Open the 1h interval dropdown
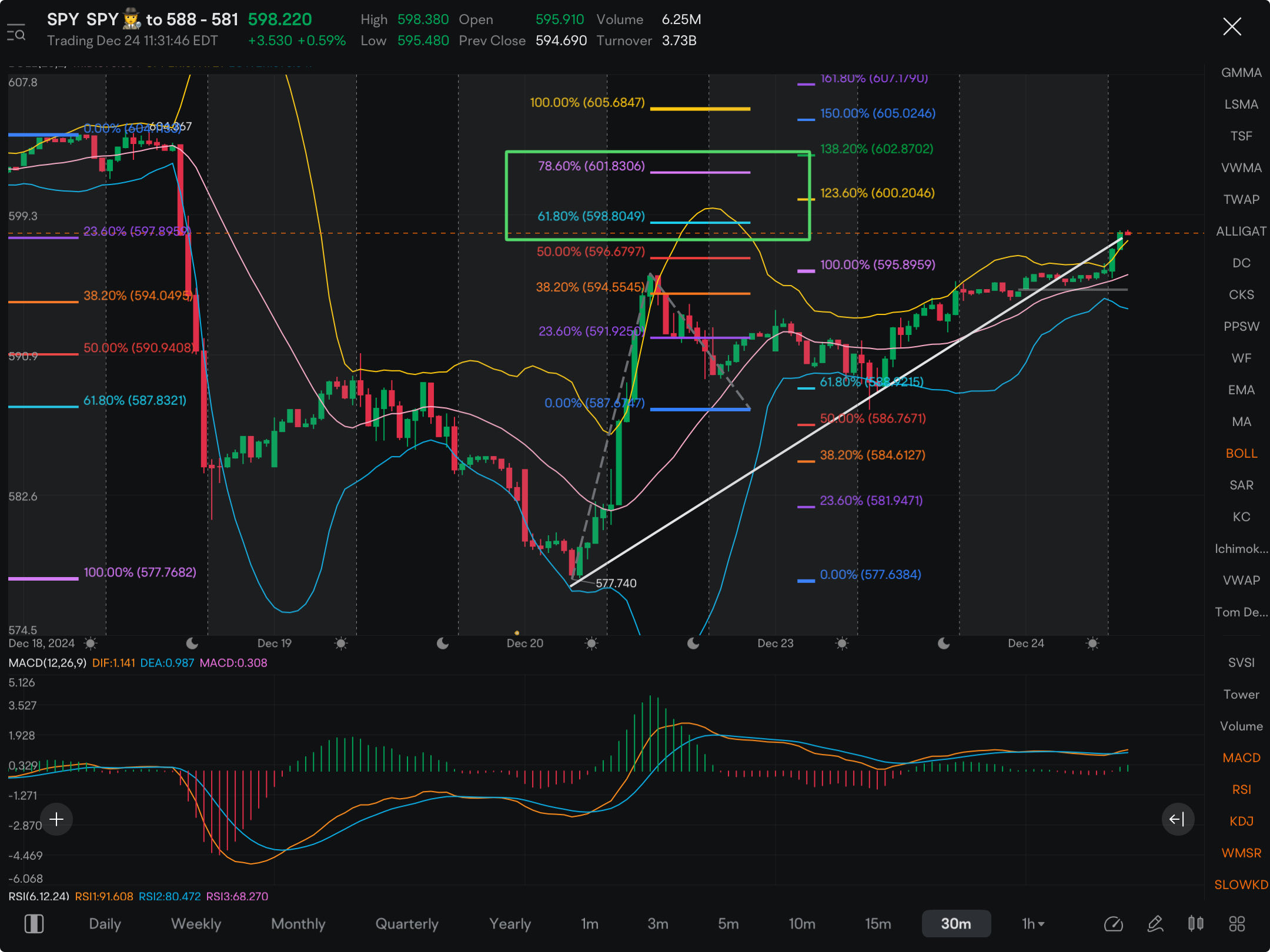 pyautogui.click(x=1033, y=924)
